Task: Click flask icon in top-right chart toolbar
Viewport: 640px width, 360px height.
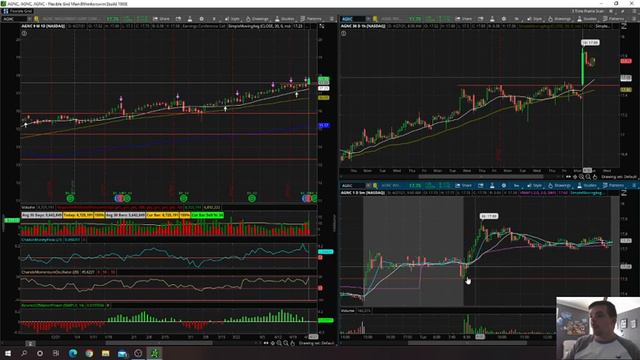Action: pyautogui.click(x=492, y=19)
